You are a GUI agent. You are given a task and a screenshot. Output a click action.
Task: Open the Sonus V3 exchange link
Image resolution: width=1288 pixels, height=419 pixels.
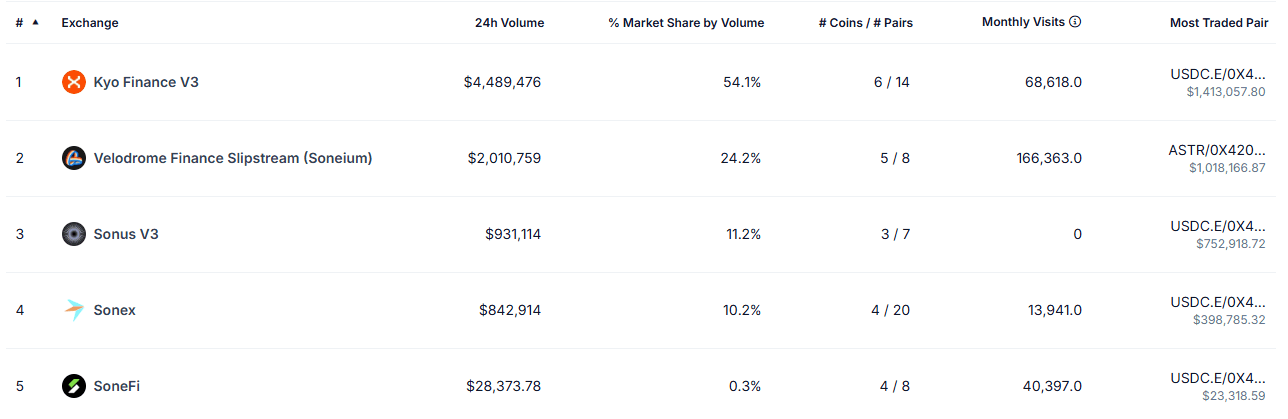click(126, 234)
